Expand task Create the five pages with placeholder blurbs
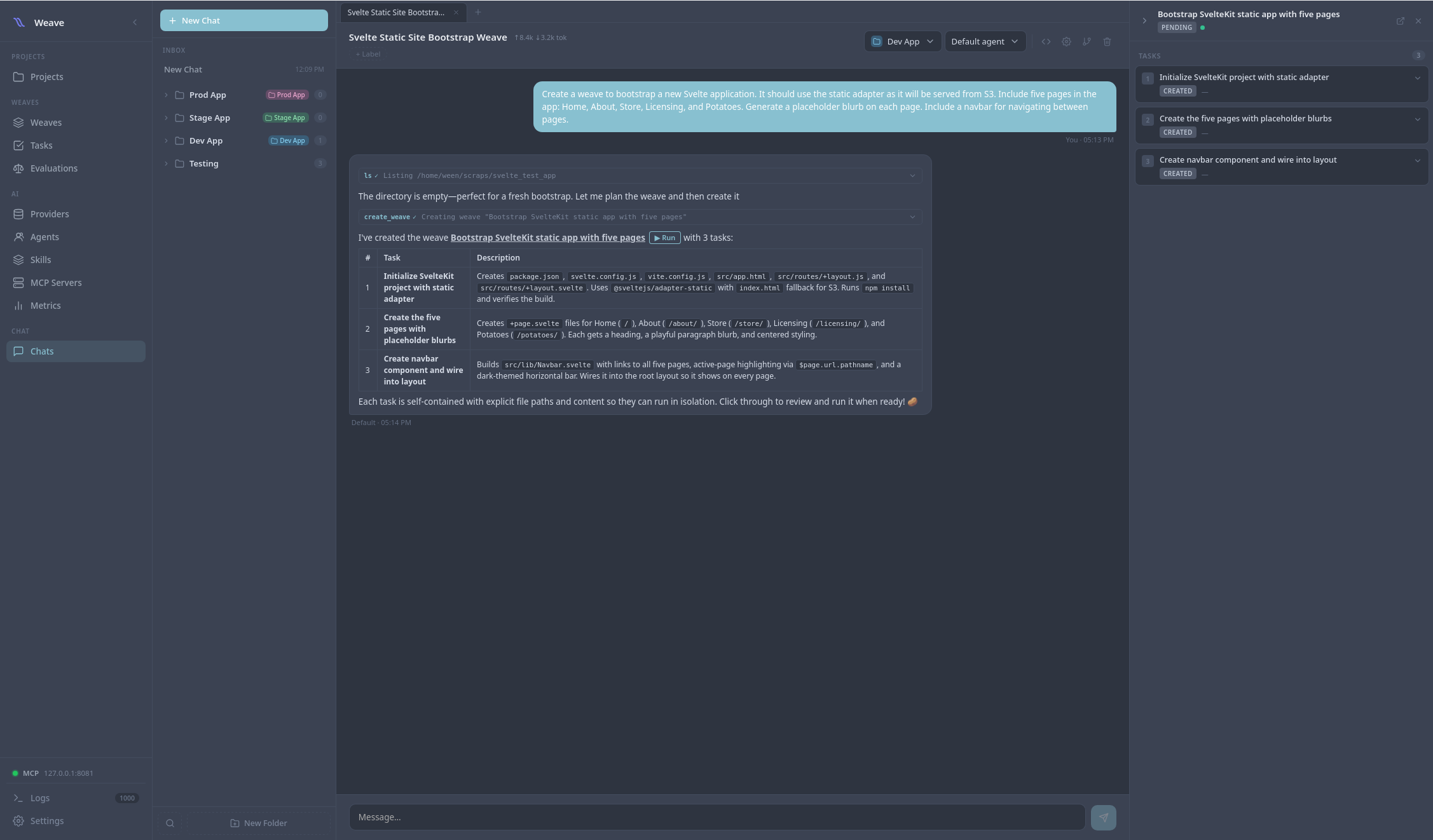Image resolution: width=1433 pixels, height=840 pixels. click(x=1417, y=119)
